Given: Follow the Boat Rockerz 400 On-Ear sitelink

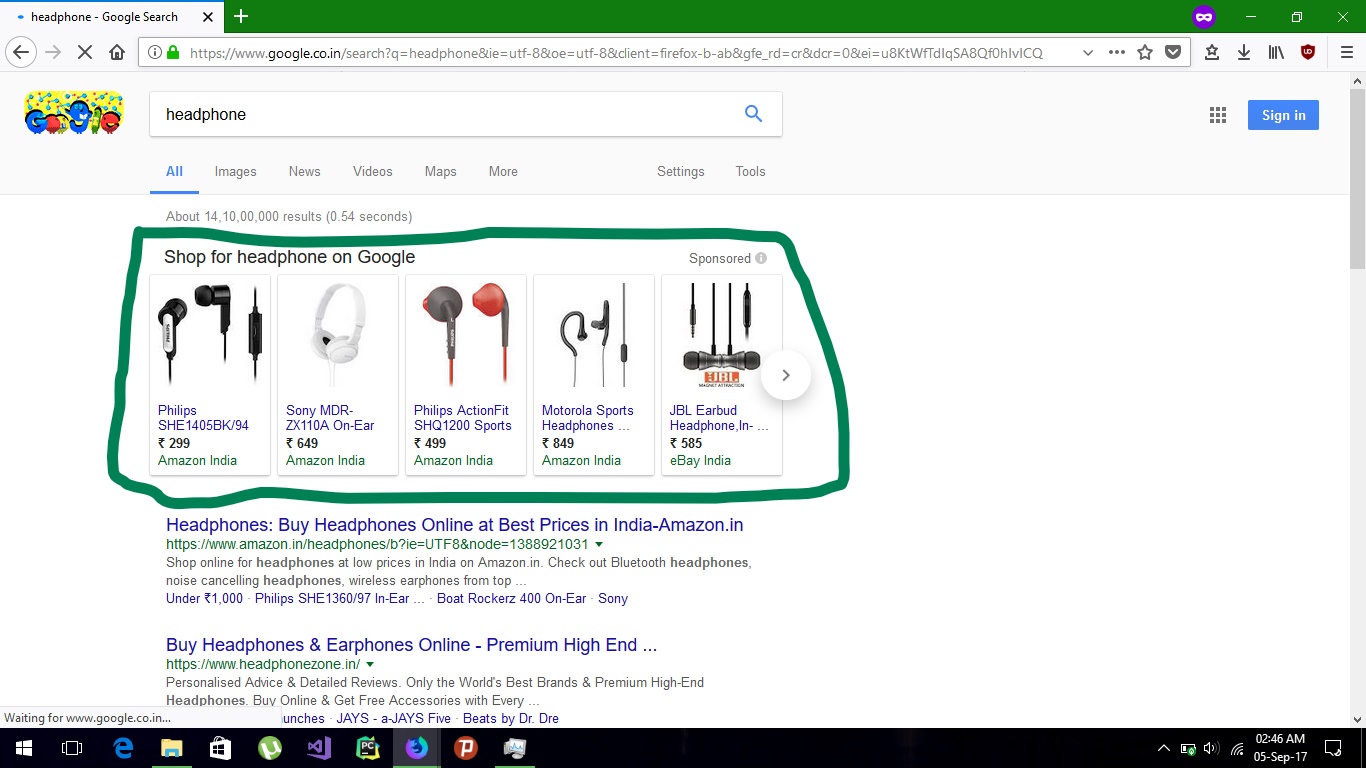Looking at the screenshot, I should click(512, 599).
